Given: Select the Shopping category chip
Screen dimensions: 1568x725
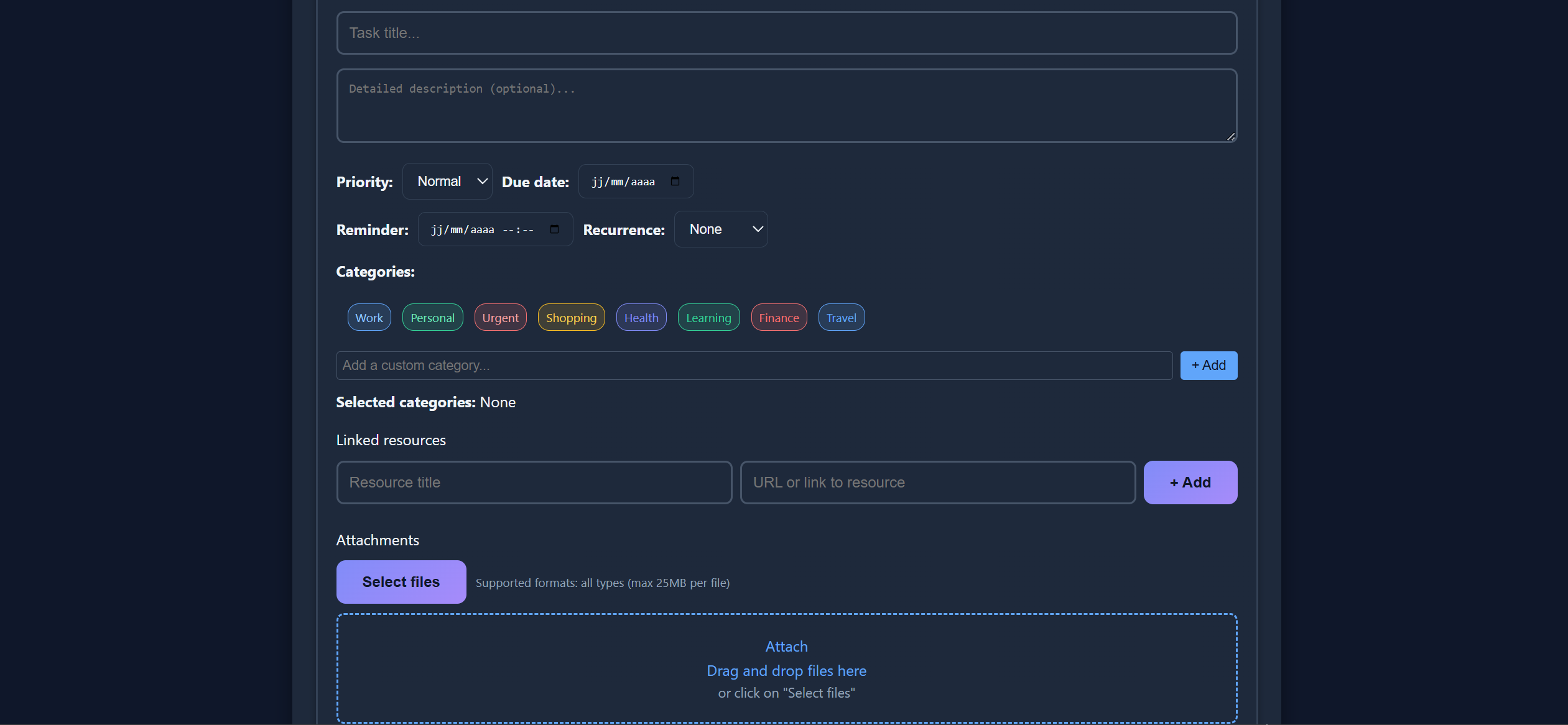Looking at the screenshot, I should coord(571,318).
